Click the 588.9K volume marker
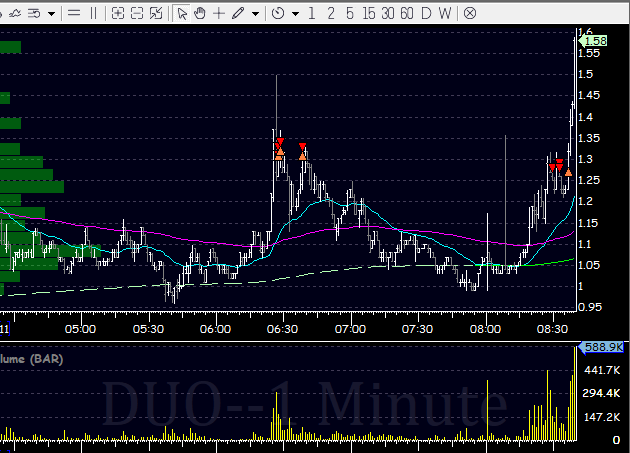Image resolution: width=630 pixels, height=453 pixels. [601, 347]
